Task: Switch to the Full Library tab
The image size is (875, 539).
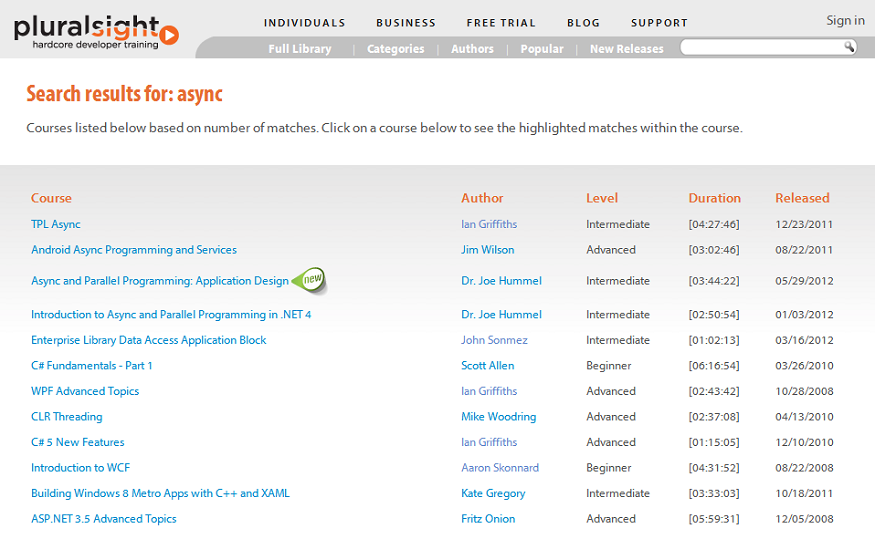Action: [299, 49]
